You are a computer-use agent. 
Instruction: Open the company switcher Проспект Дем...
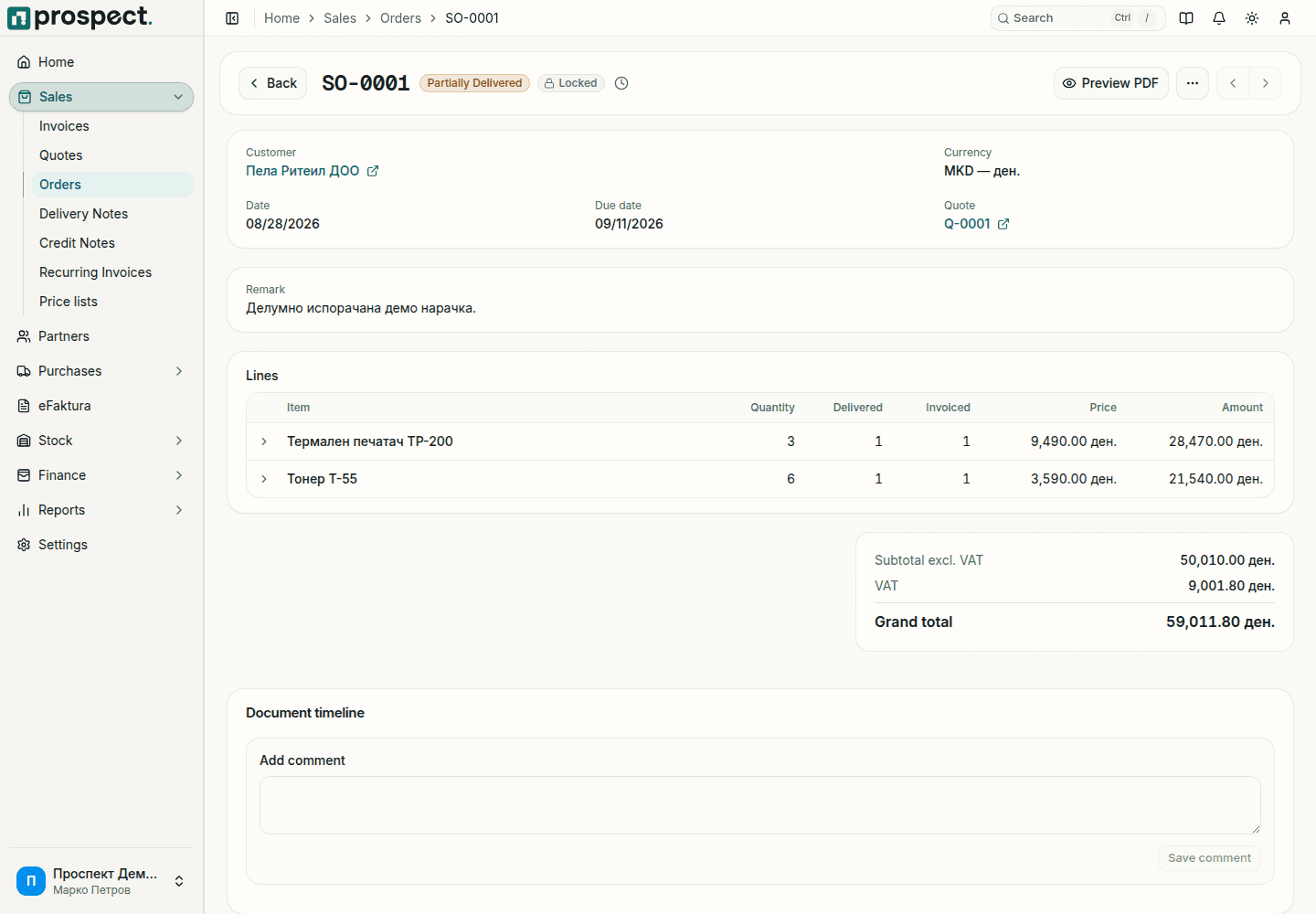101,881
